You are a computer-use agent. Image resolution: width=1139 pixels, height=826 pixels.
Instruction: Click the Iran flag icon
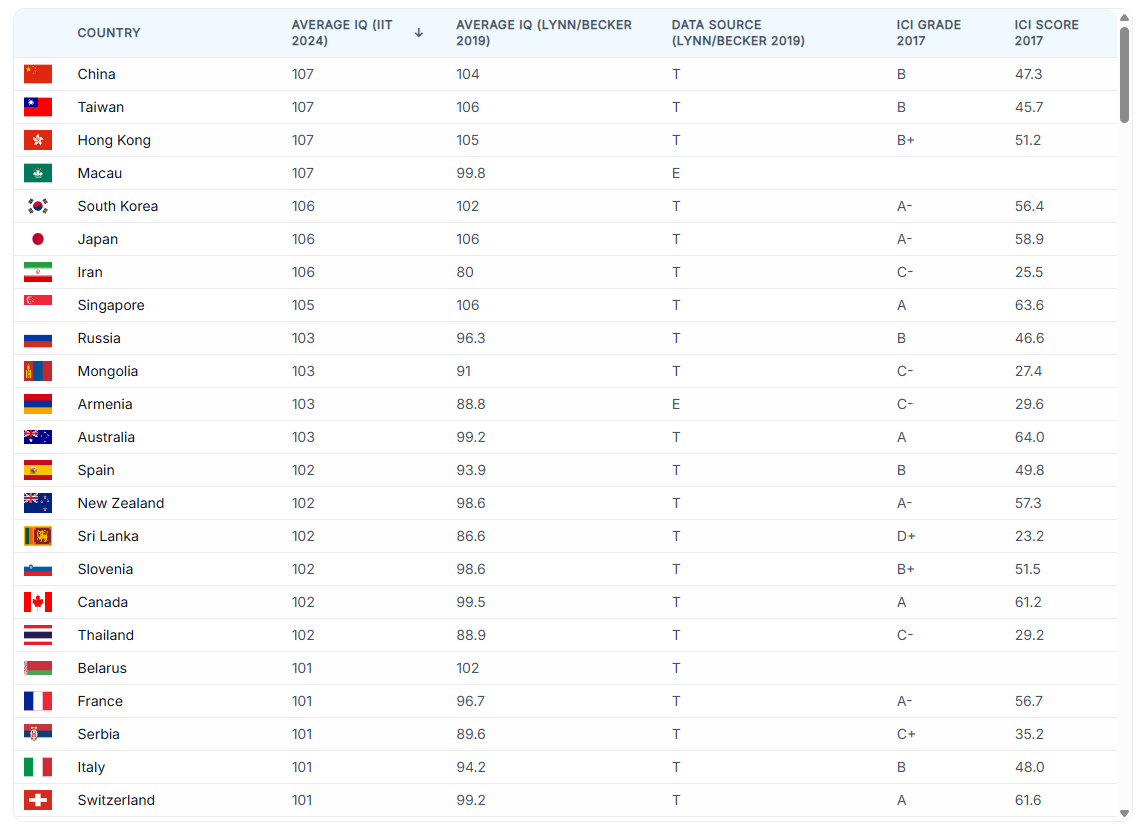point(38,272)
